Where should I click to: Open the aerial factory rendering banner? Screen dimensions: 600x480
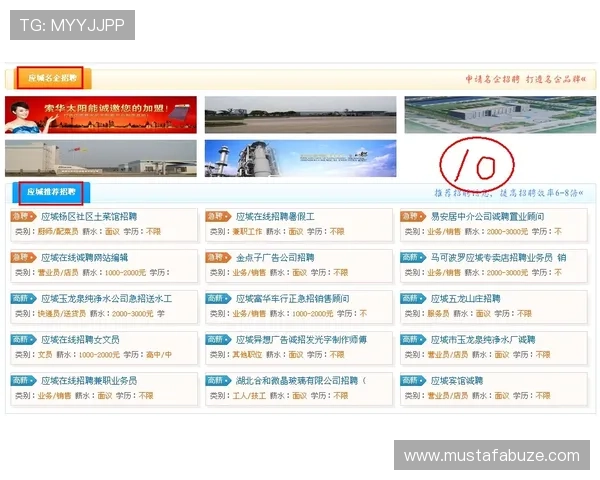(x=500, y=115)
